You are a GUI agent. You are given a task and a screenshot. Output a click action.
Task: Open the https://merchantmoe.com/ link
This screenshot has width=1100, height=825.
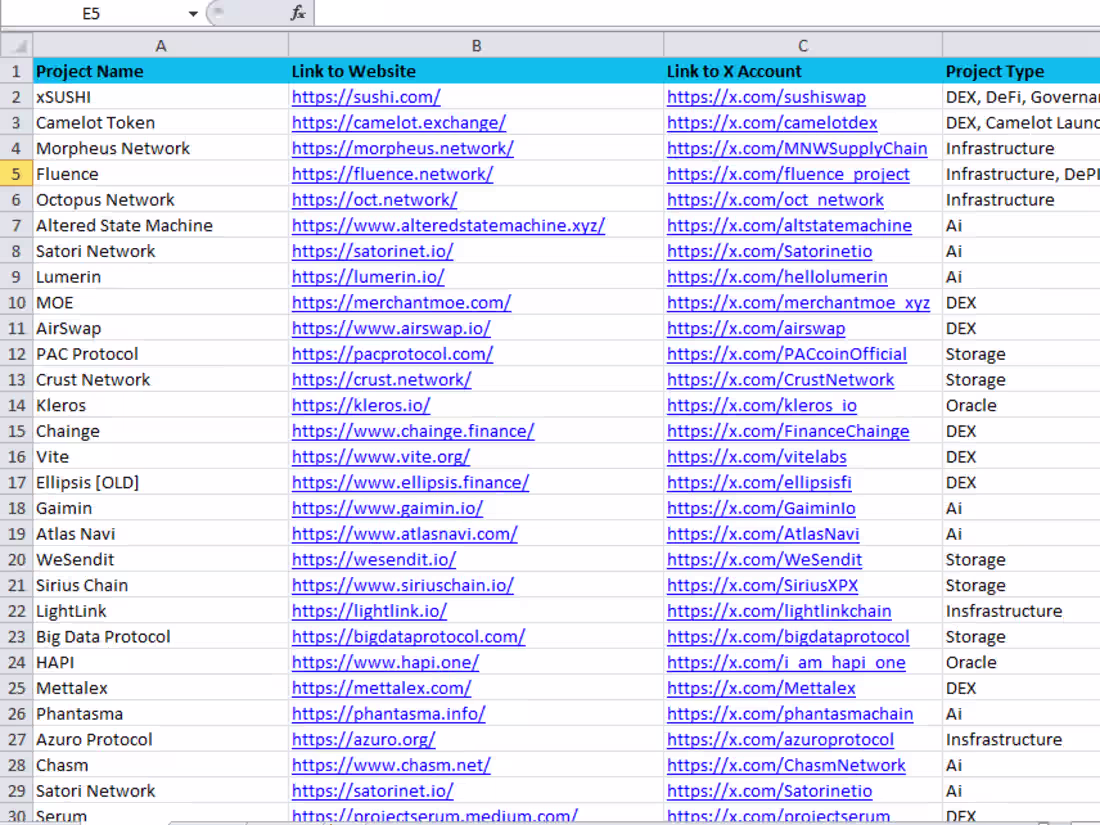click(401, 303)
